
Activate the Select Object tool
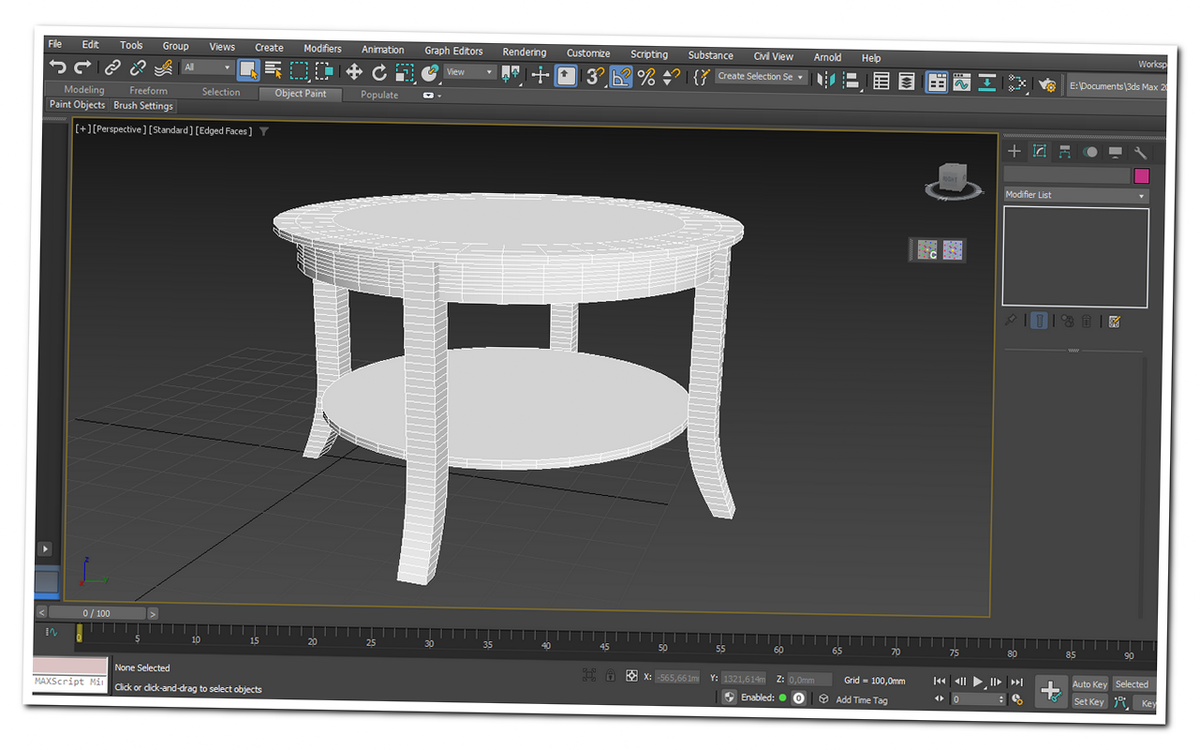248,70
